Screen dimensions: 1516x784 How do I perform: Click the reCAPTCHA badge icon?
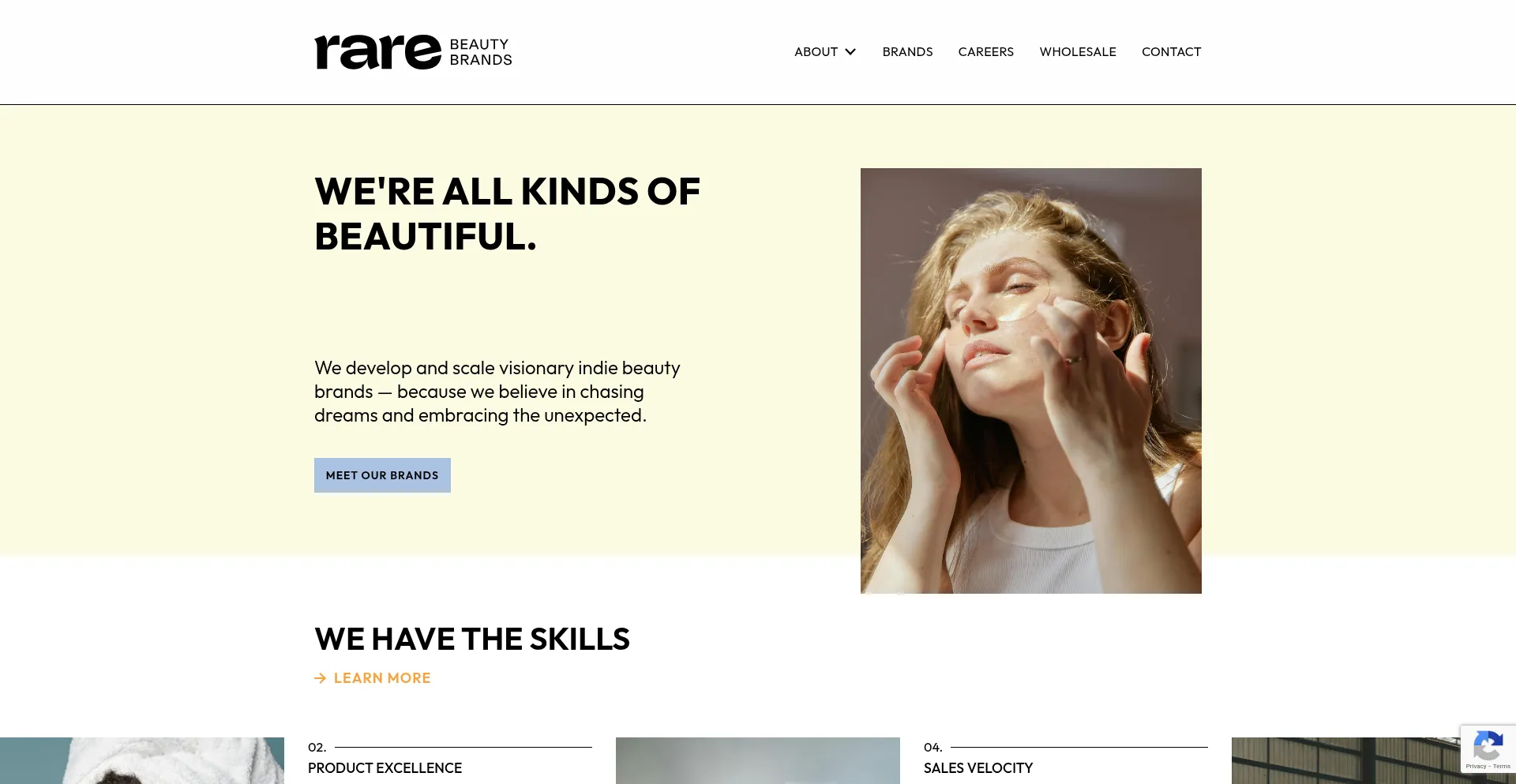tap(1488, 745)
